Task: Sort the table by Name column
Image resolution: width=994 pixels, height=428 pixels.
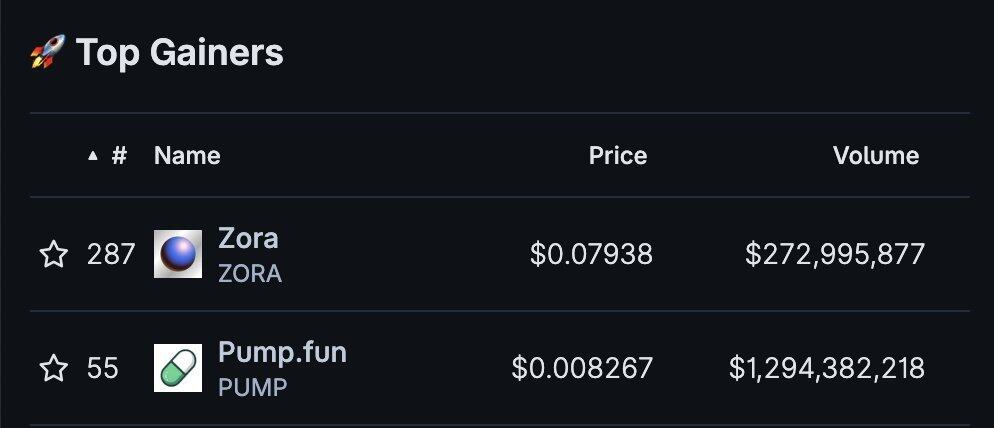Action: [187, 155]
